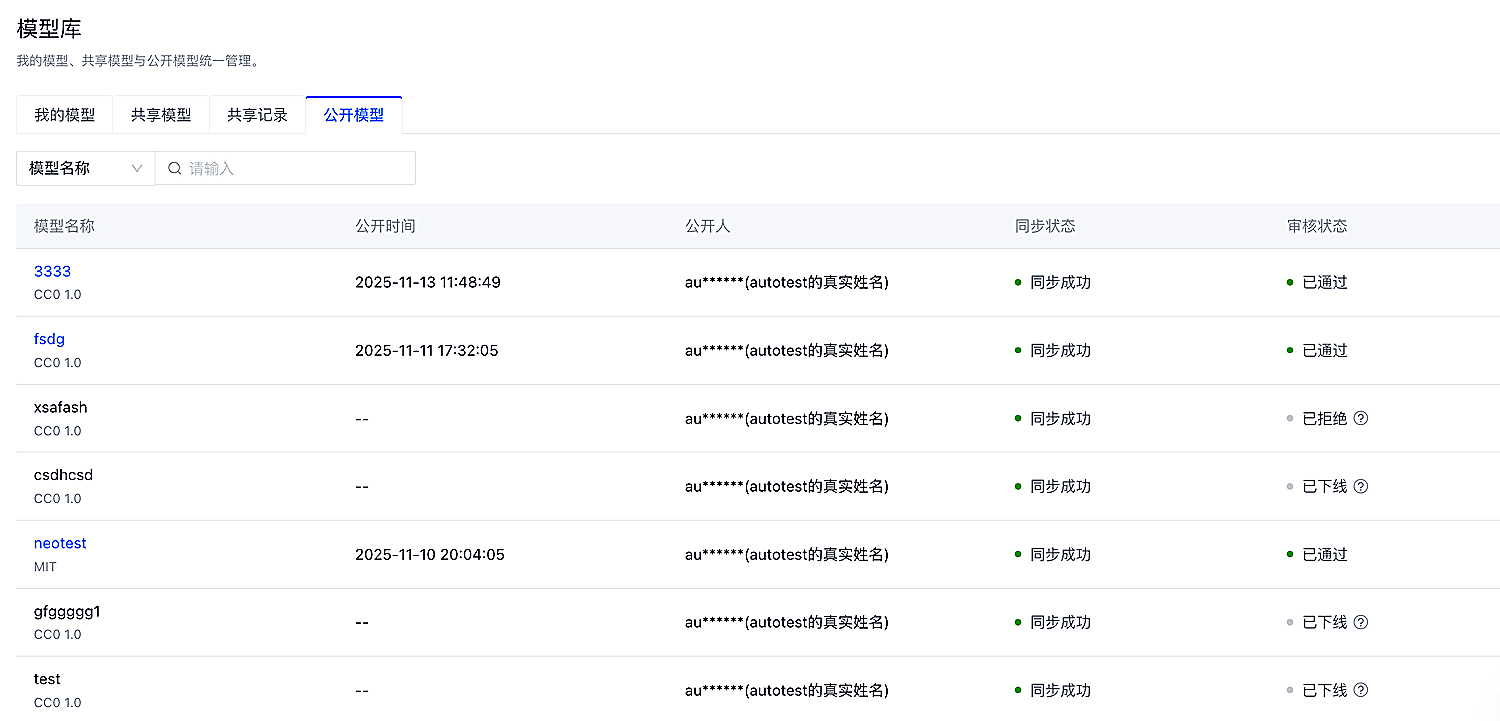Select the 公开模型 tab
The width and height of the screenshot is (1500, 721).
click(354, 115)
